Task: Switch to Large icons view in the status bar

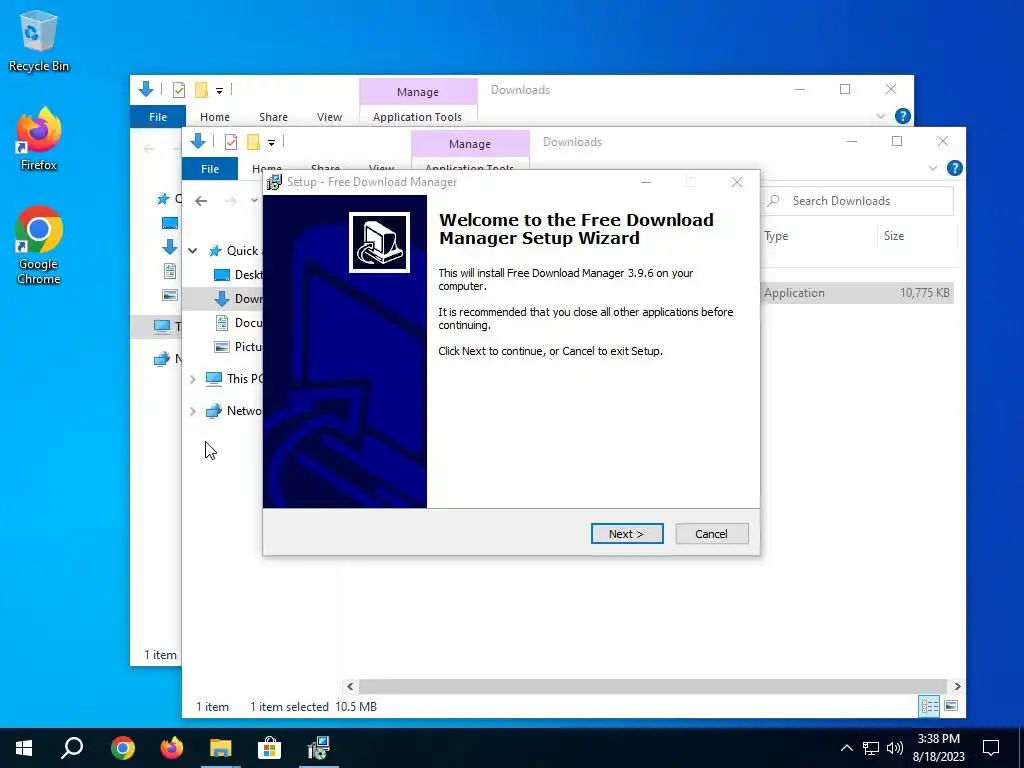Action: pos(952,706)
